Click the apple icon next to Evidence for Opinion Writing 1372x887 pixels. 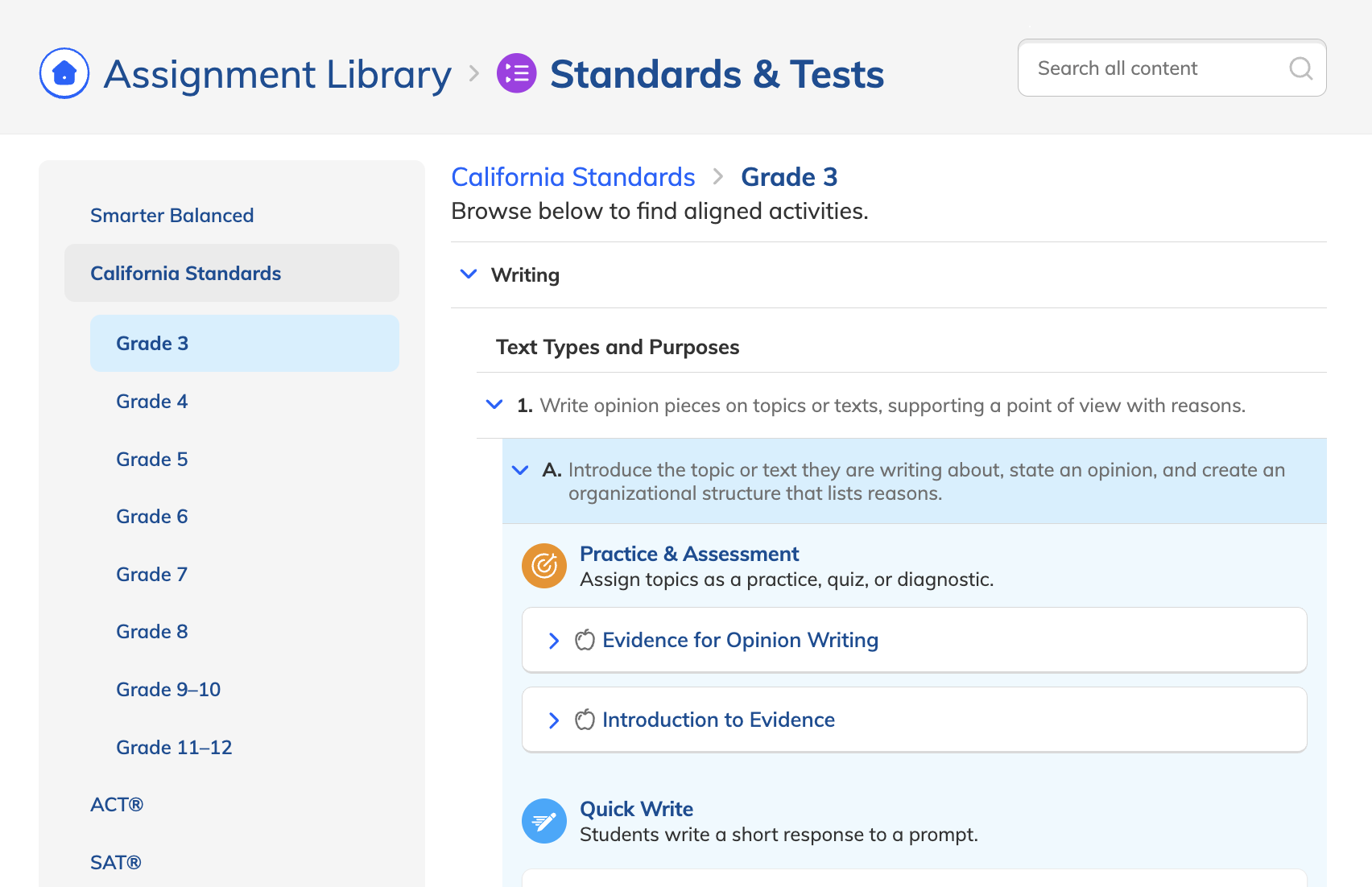(585, 640)
